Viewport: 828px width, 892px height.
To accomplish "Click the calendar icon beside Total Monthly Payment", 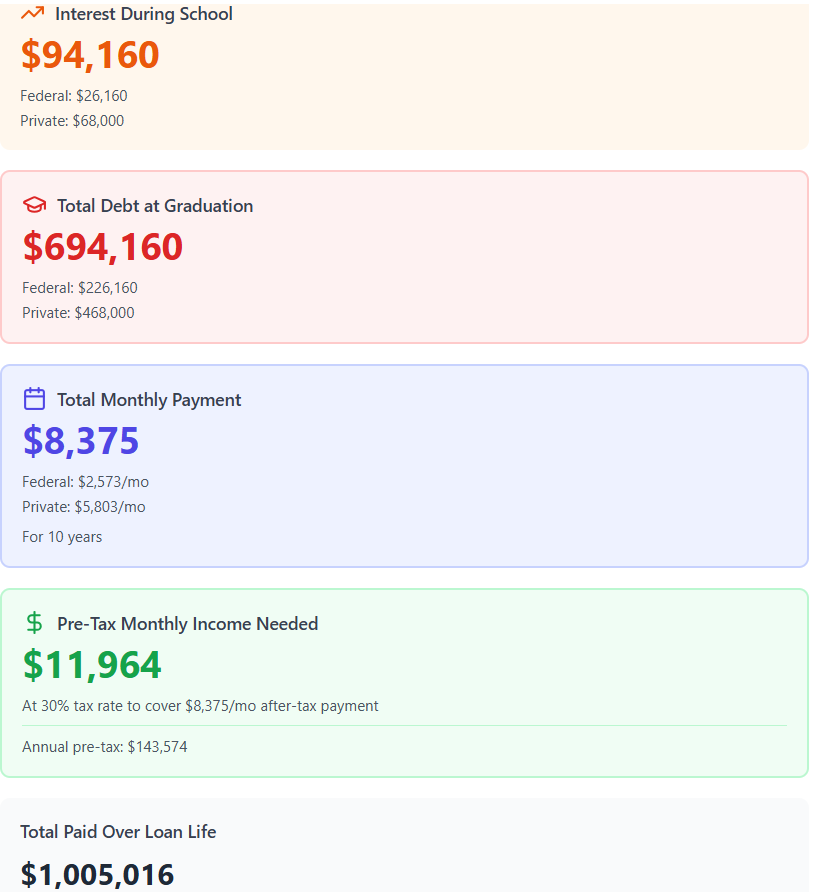I will 34,400.
